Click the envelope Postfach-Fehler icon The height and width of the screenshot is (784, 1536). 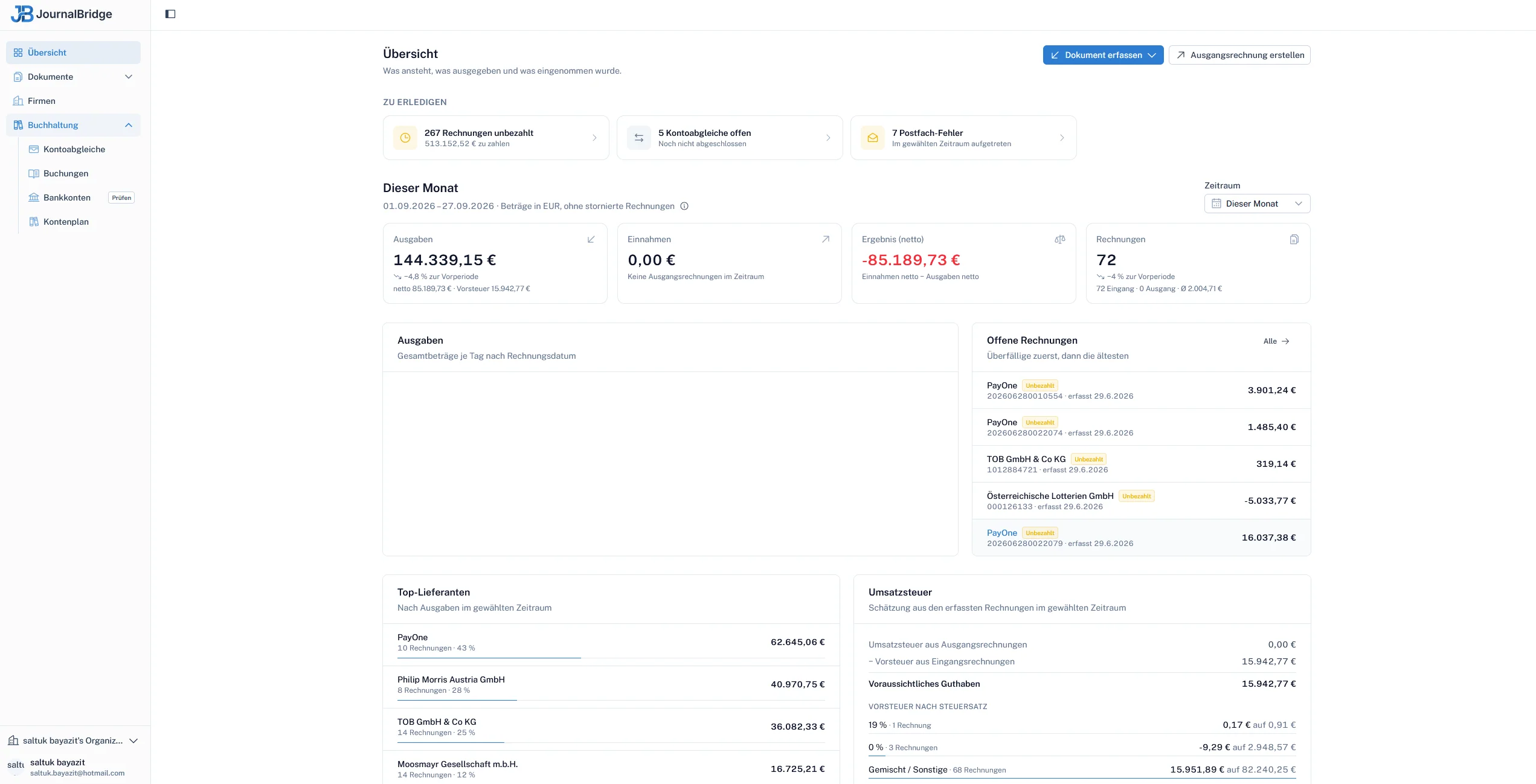873,138
